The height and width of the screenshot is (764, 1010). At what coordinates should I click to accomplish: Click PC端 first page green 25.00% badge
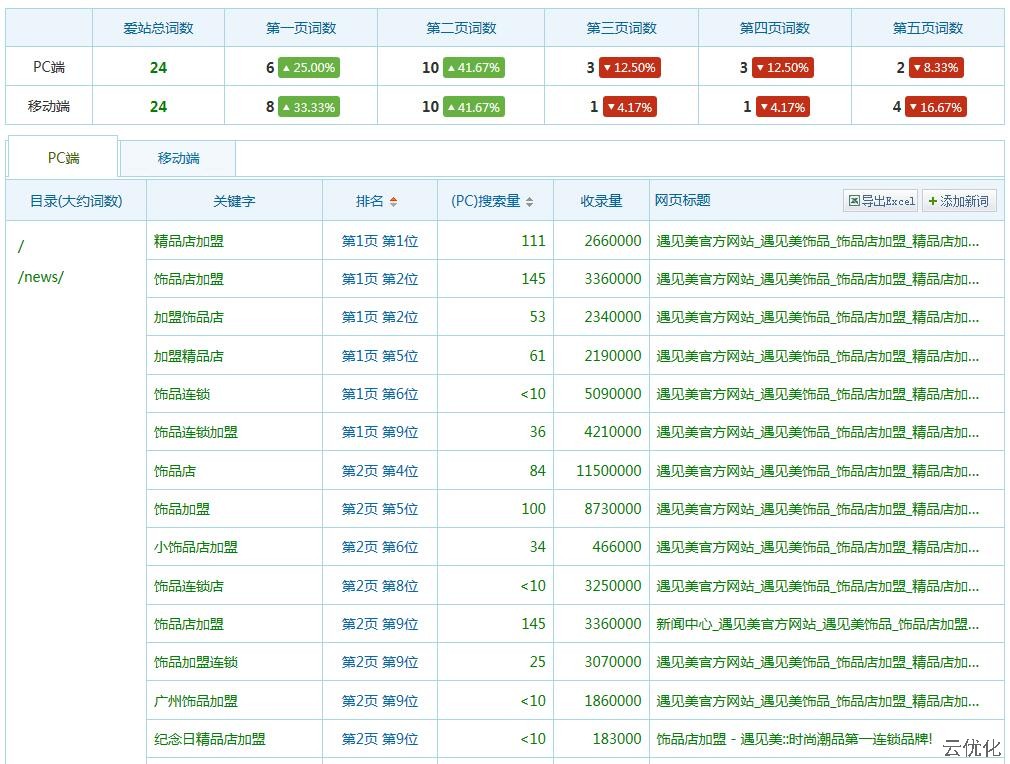click(x=308, y=68)
